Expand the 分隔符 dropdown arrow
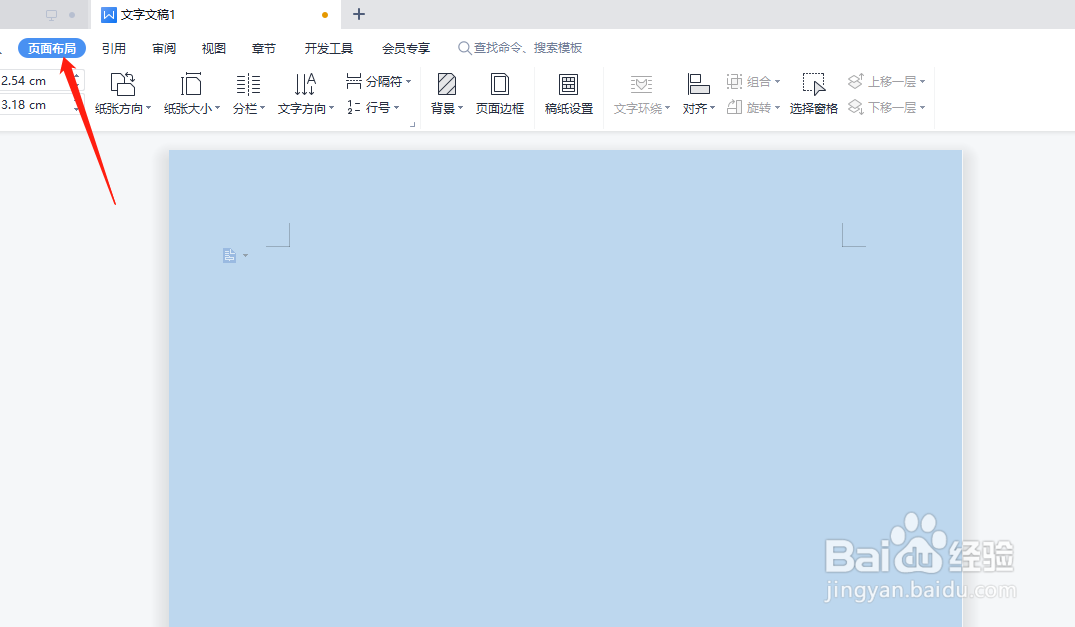The image size is (1075, 627). (409, 82)
